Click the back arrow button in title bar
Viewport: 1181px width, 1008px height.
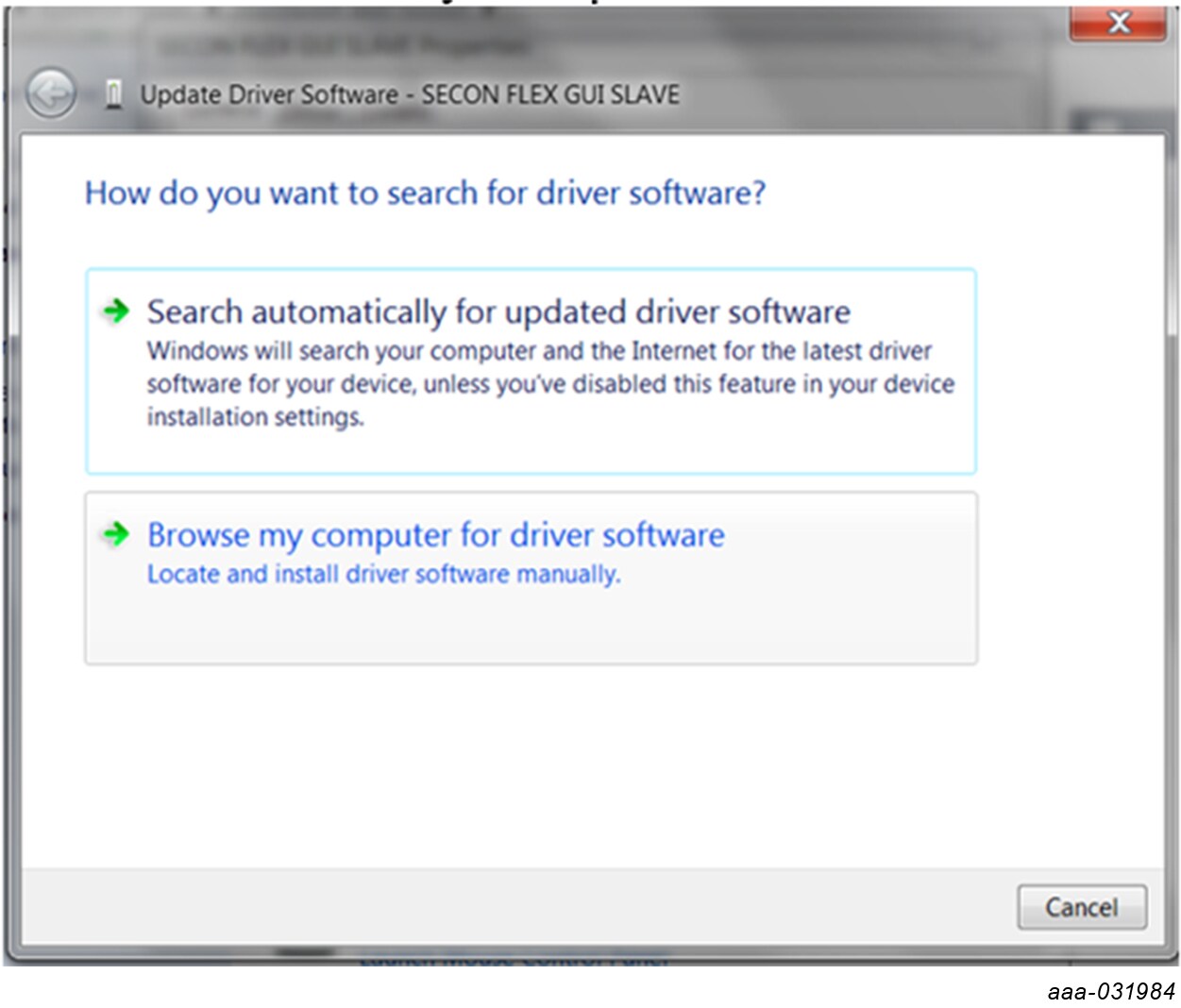click(x=50, y=94)
